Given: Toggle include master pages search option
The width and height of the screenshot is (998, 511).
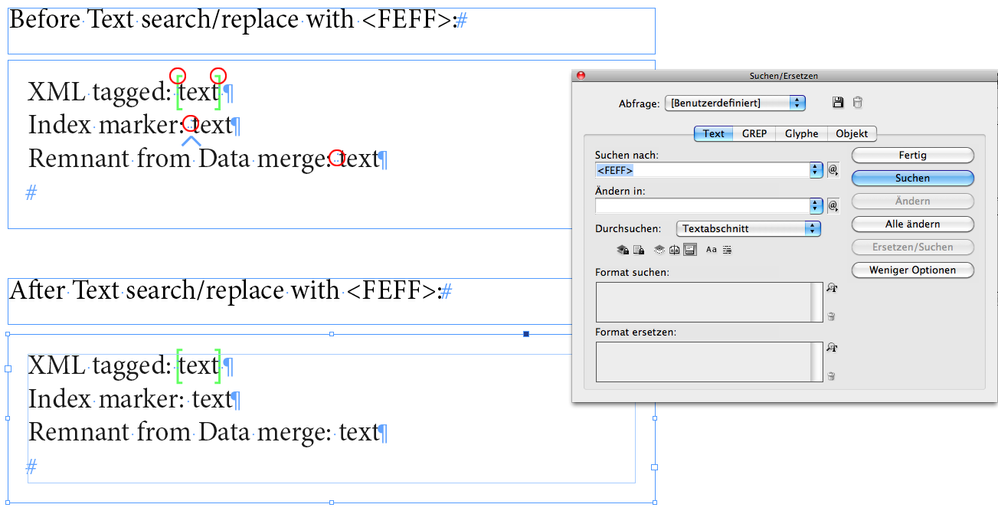Looking at the screenshot, I should [x=675, y=249].
